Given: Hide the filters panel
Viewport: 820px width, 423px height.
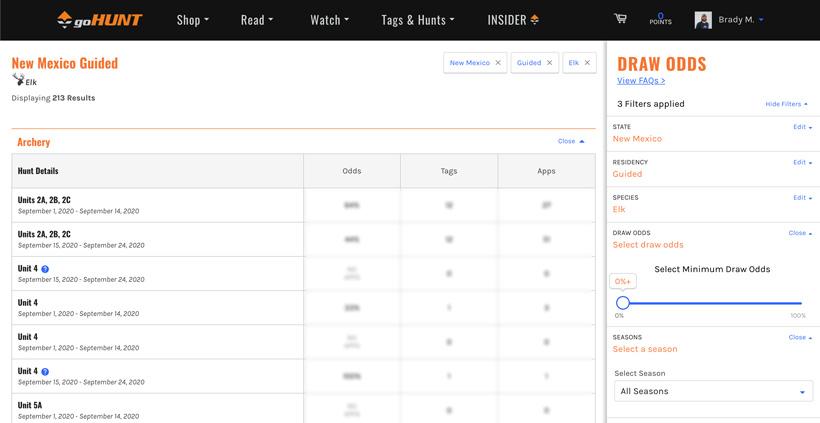Looking at the screenshot, I should [786, 104].
